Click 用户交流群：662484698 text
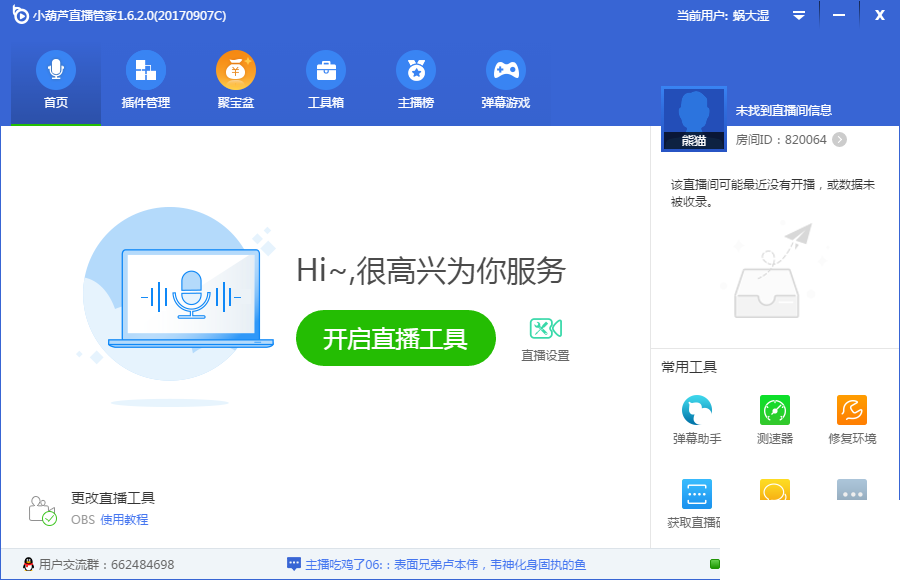 point(107,564)
